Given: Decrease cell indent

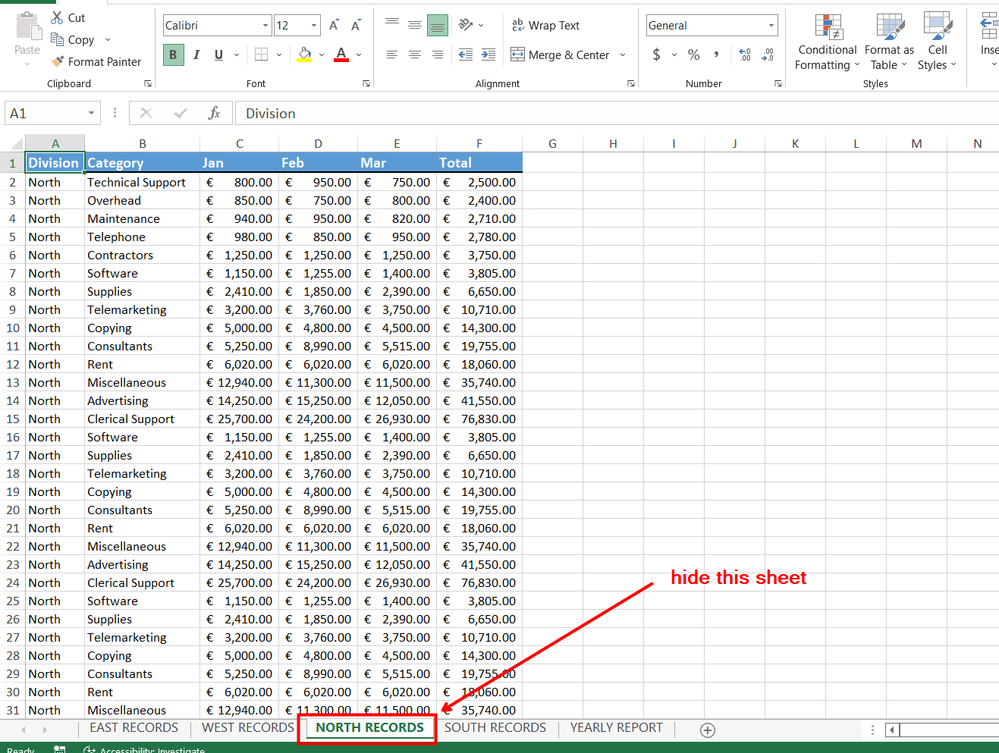Looking at the screenshot, I should tap(466, 55).
